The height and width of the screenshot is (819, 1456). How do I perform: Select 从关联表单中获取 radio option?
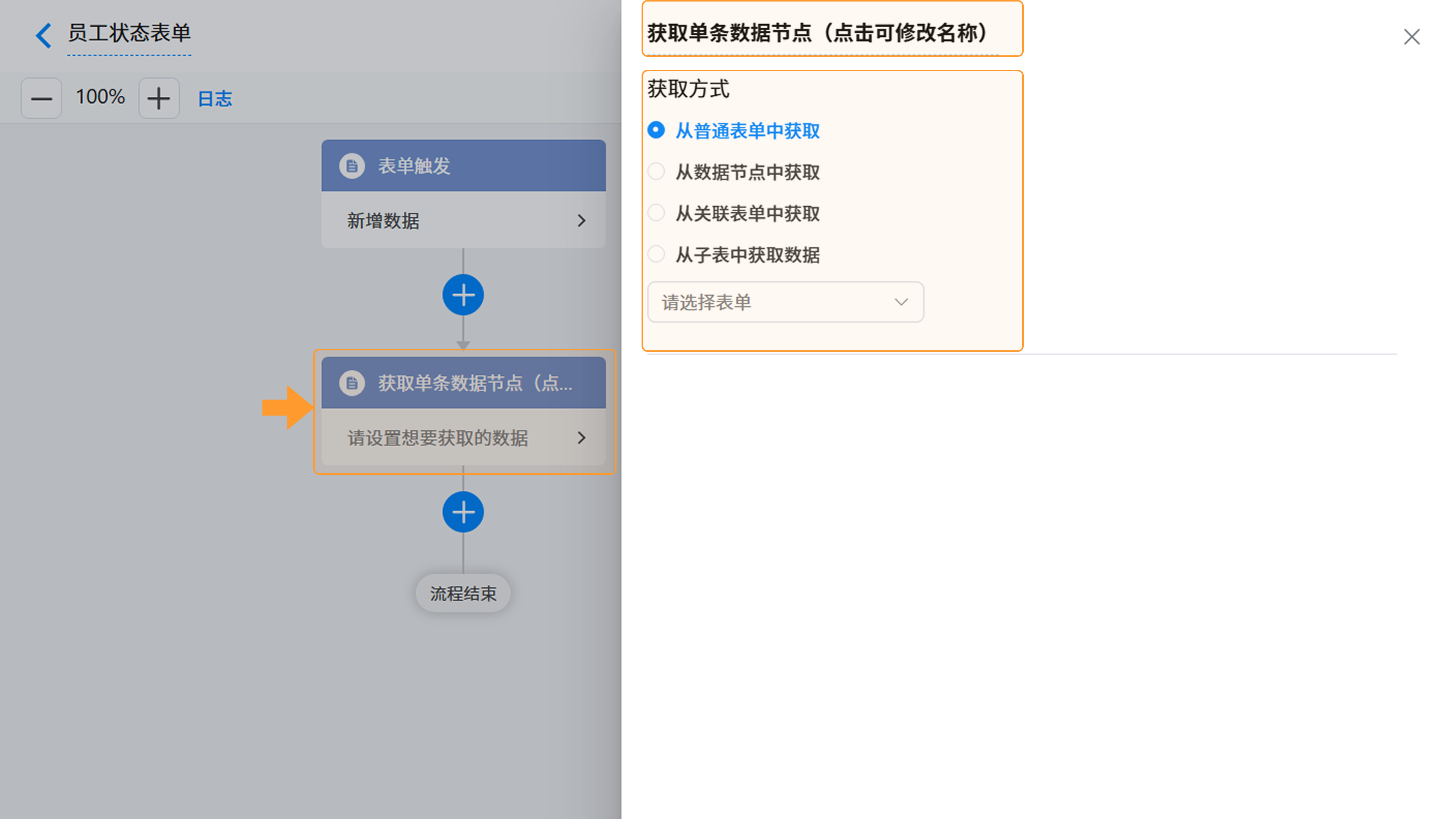(734, 213)
